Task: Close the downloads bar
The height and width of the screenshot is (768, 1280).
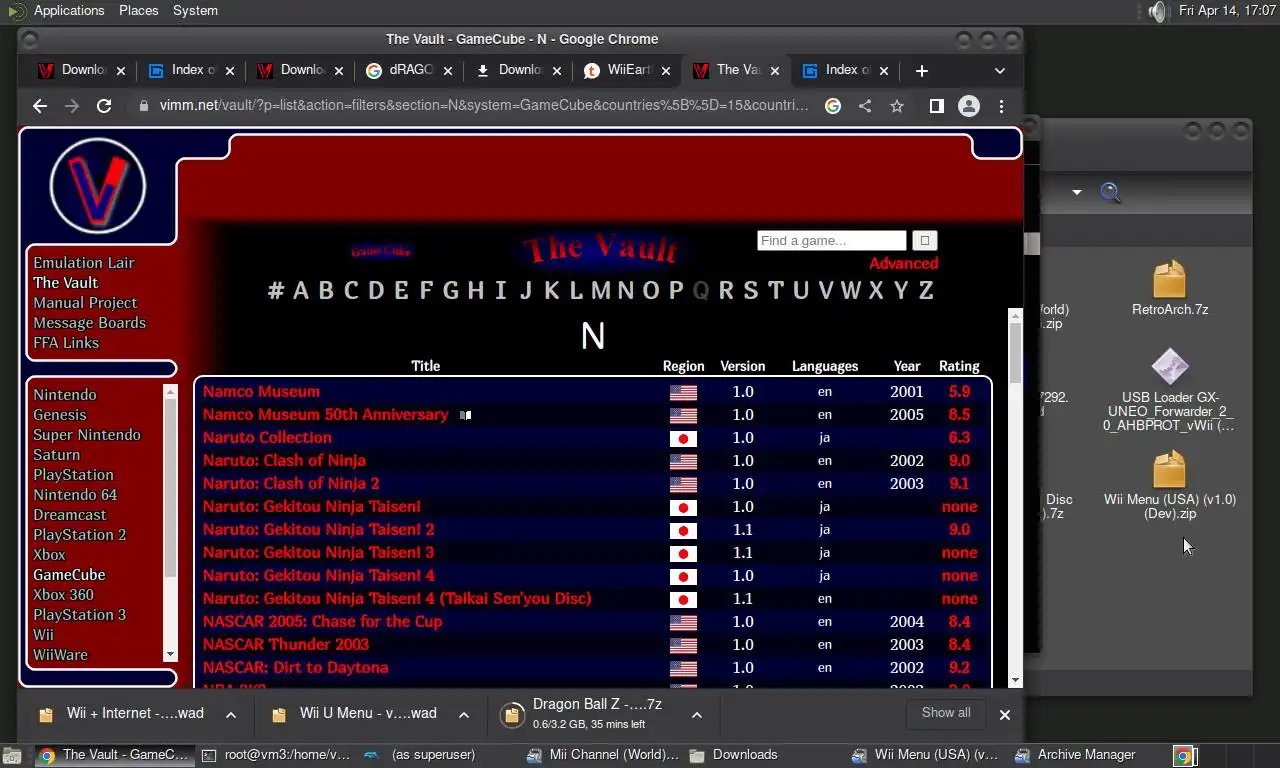Action: [x=1005, y=715]
